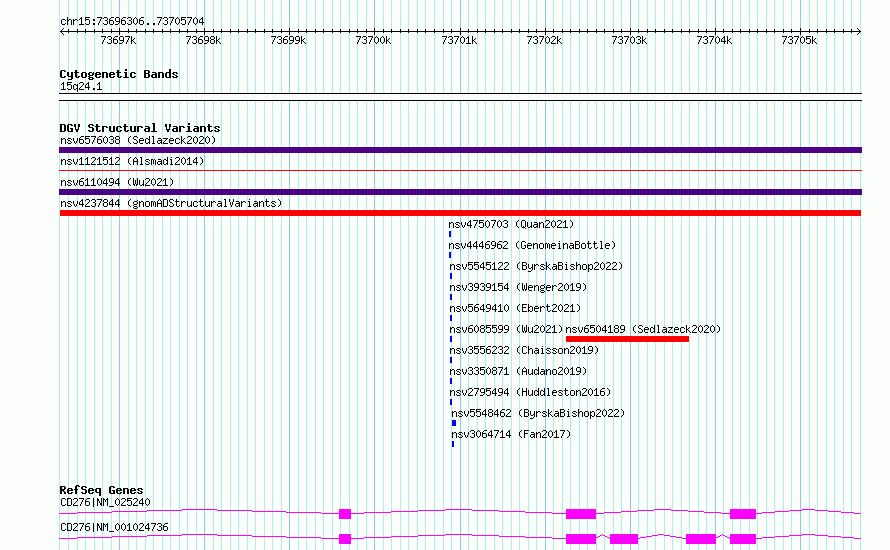Screen dimensions: 890x550
Task: Select nsv3939154 (Wenger2019) variant
Action: [x=518, y=287]
